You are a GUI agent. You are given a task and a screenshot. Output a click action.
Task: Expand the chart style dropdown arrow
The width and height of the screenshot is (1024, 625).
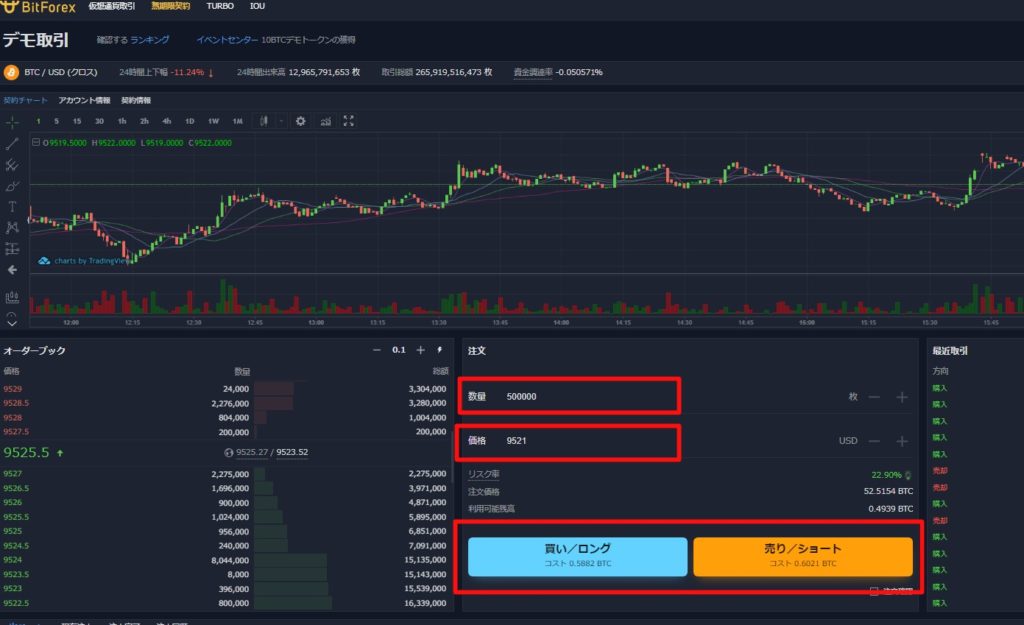(281, 121)
